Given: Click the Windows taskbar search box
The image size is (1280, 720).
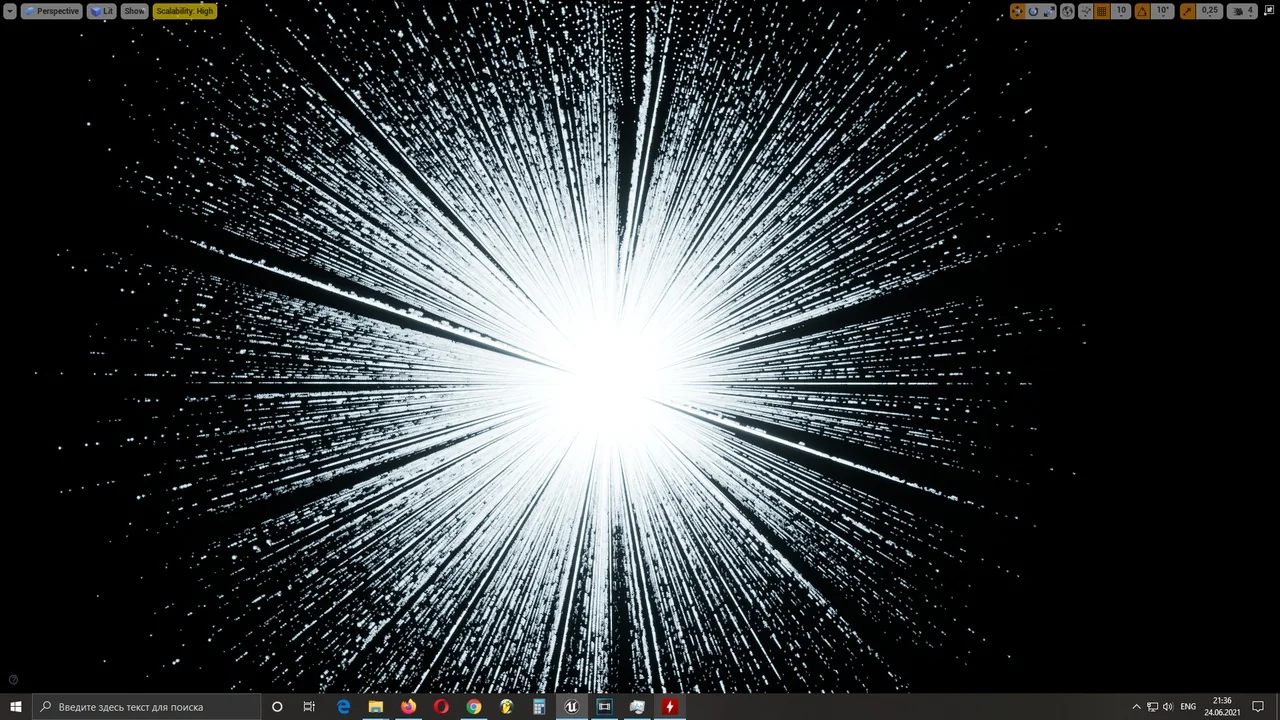Looking at the screenshot, I should 146,707.
